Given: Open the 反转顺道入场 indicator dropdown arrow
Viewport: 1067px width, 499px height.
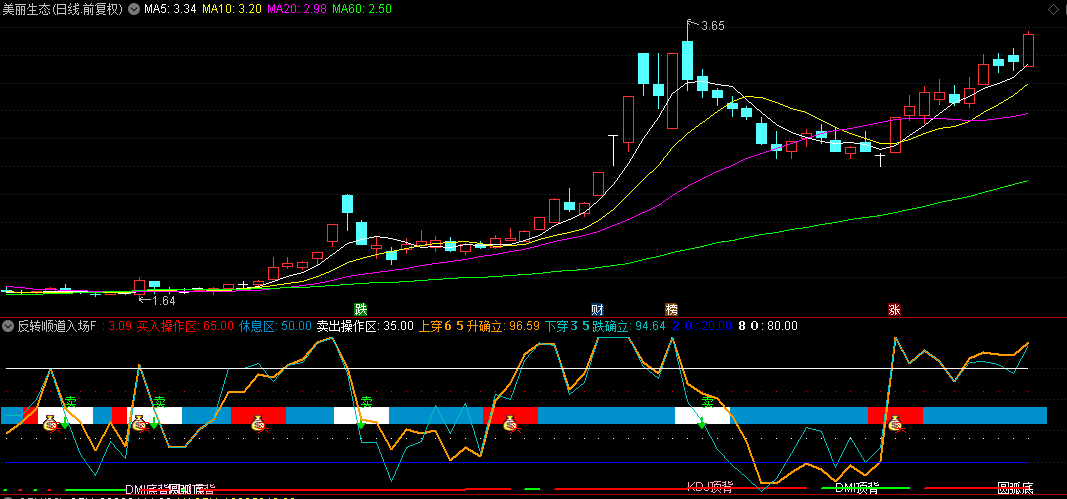Looking at the screenshot, I should (x=8, y=326).
